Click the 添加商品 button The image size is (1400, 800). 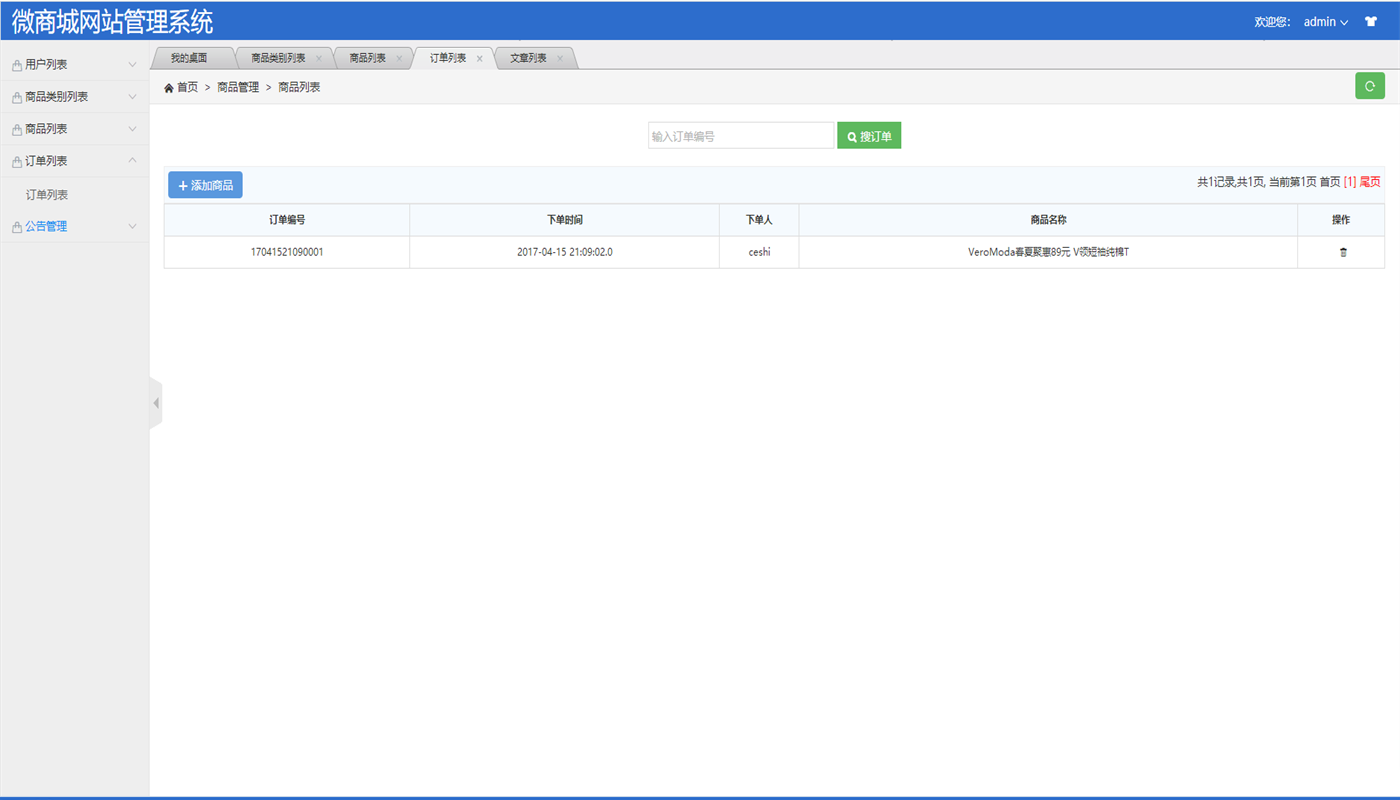click(205, 185)
